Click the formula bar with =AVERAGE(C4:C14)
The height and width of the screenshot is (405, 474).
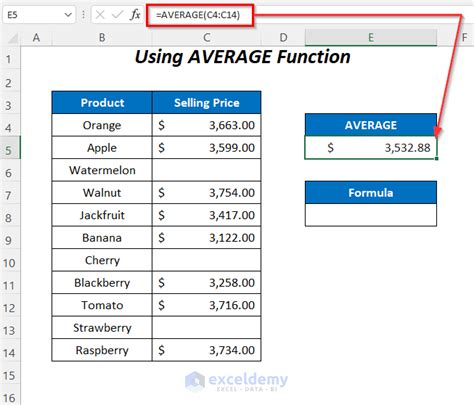coord(200,15)
